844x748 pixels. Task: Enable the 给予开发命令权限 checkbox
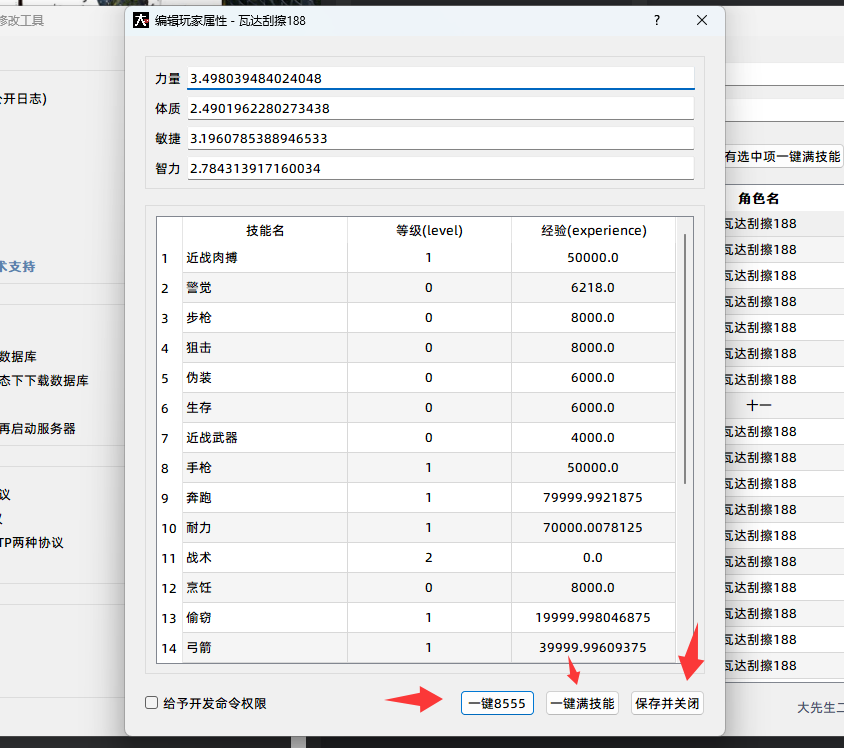[x=152, y=703]
